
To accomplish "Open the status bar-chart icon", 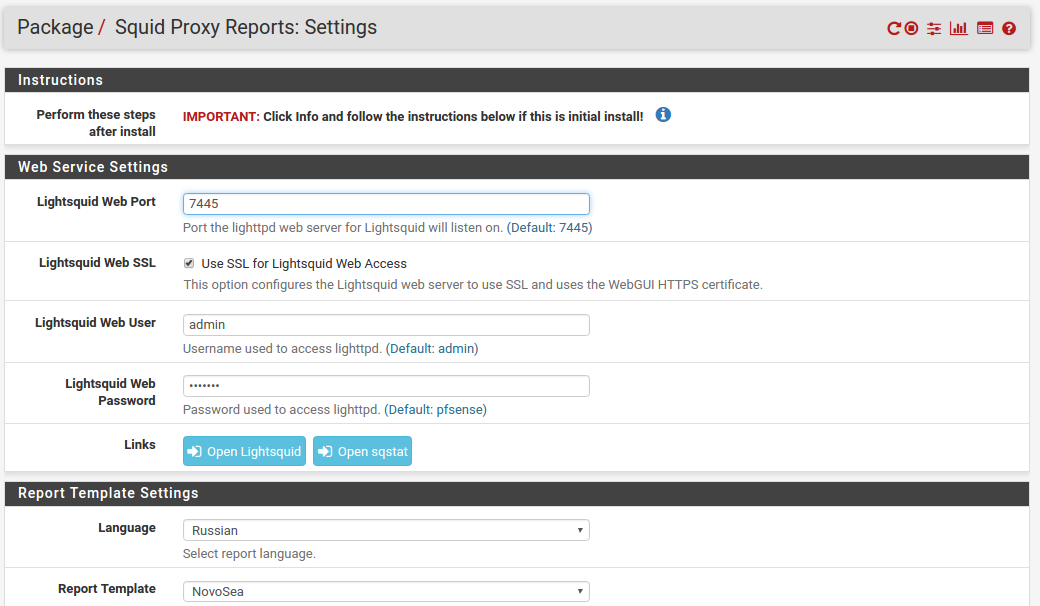I will (x=958, y=29).
